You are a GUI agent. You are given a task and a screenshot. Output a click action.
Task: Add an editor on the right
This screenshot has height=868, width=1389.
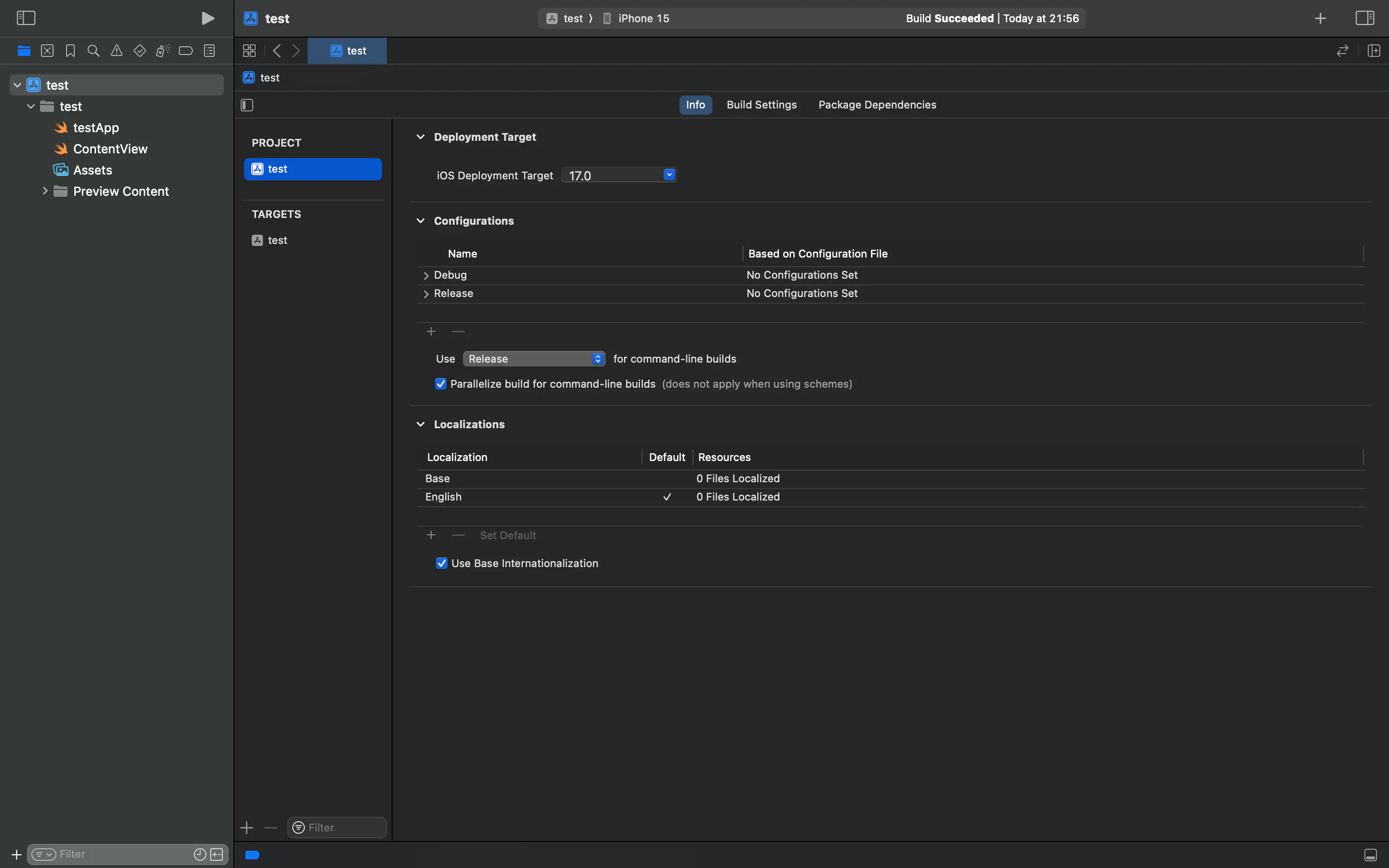pyautogui.click(x=1374, y=51)
